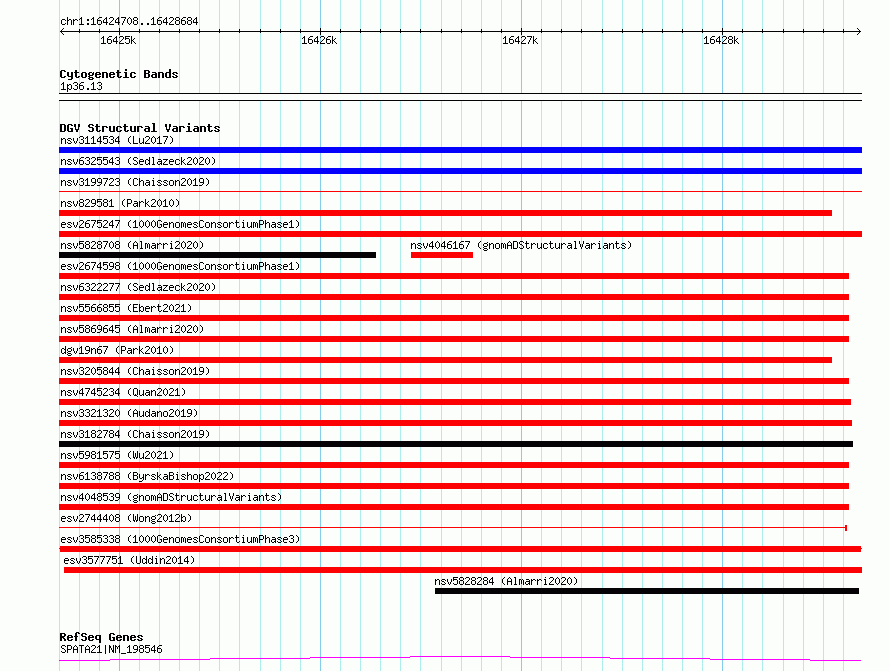Click the nsv829581 (Park2010) label
The width and height of the screenshot is (890, 671).
[x=120, y=203]
